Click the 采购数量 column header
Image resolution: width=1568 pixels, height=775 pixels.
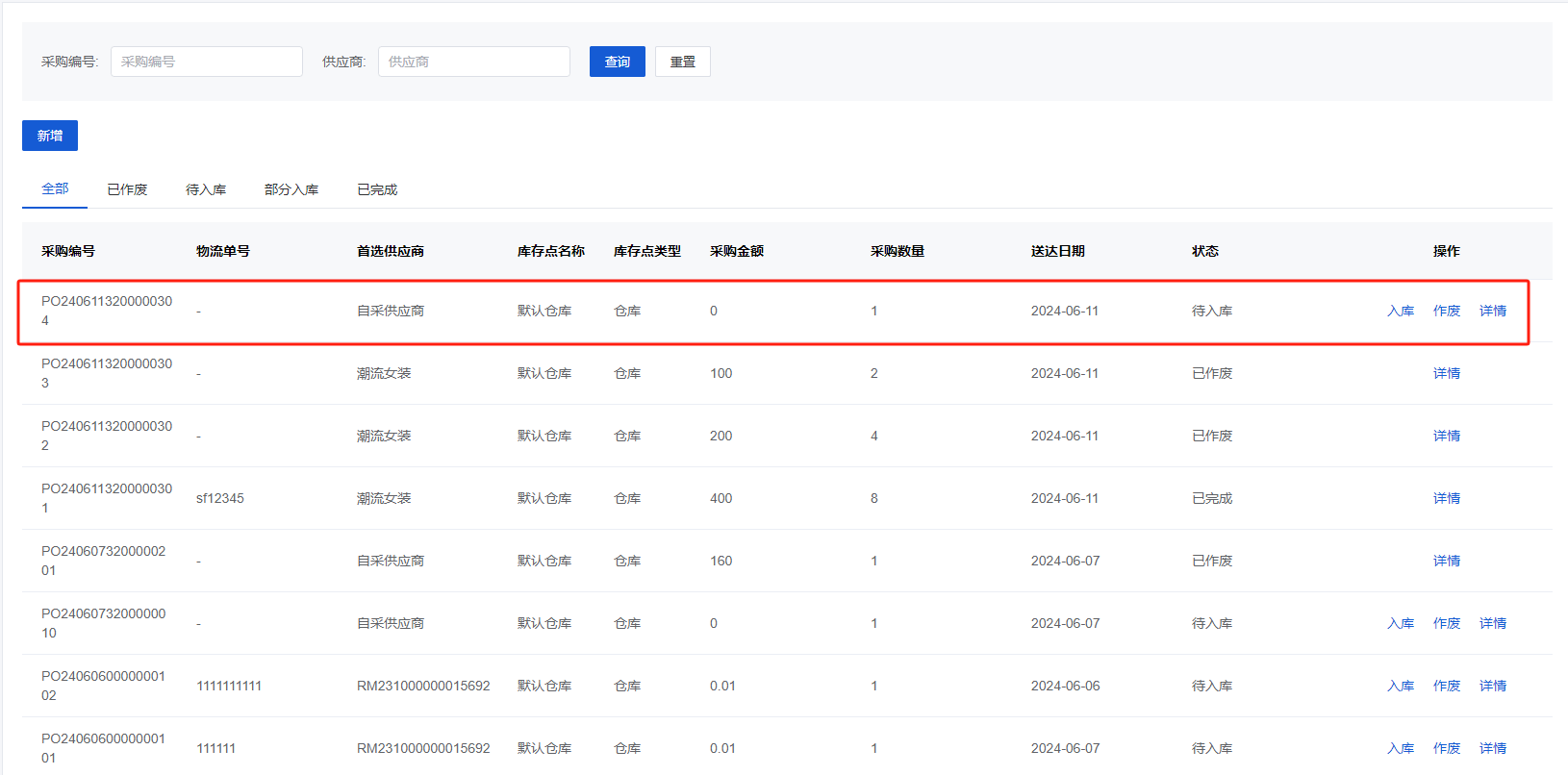[898, 251]
